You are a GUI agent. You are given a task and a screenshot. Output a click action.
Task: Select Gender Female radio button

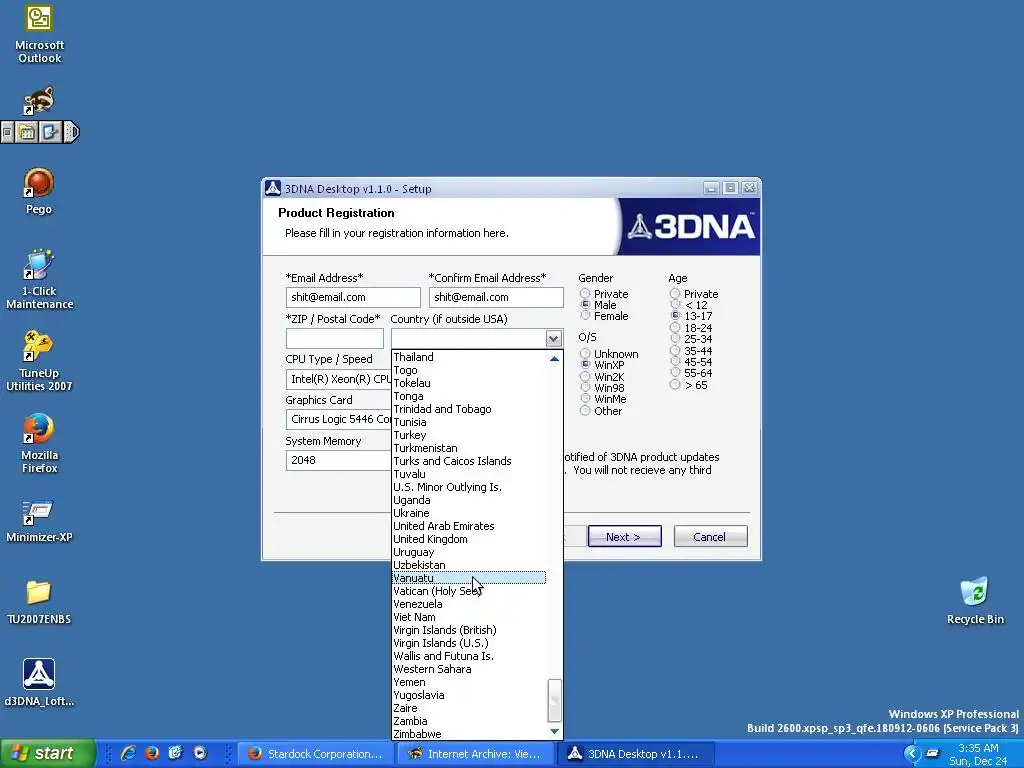pos(585,316)
